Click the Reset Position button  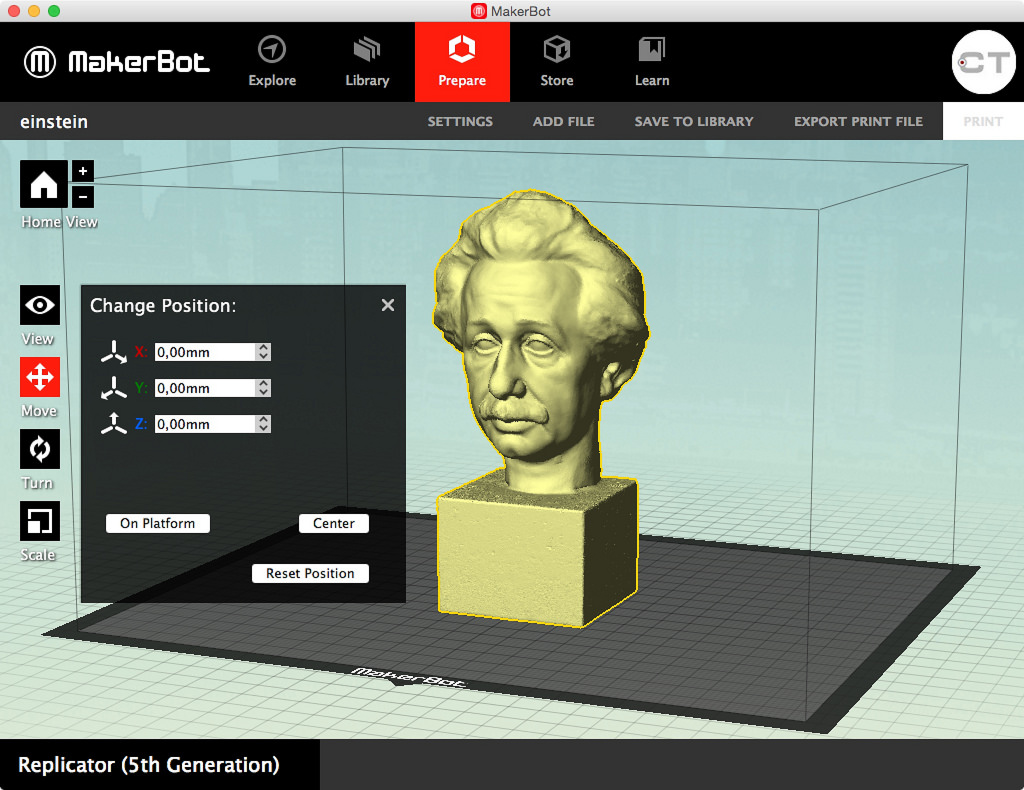coord(310,573)
